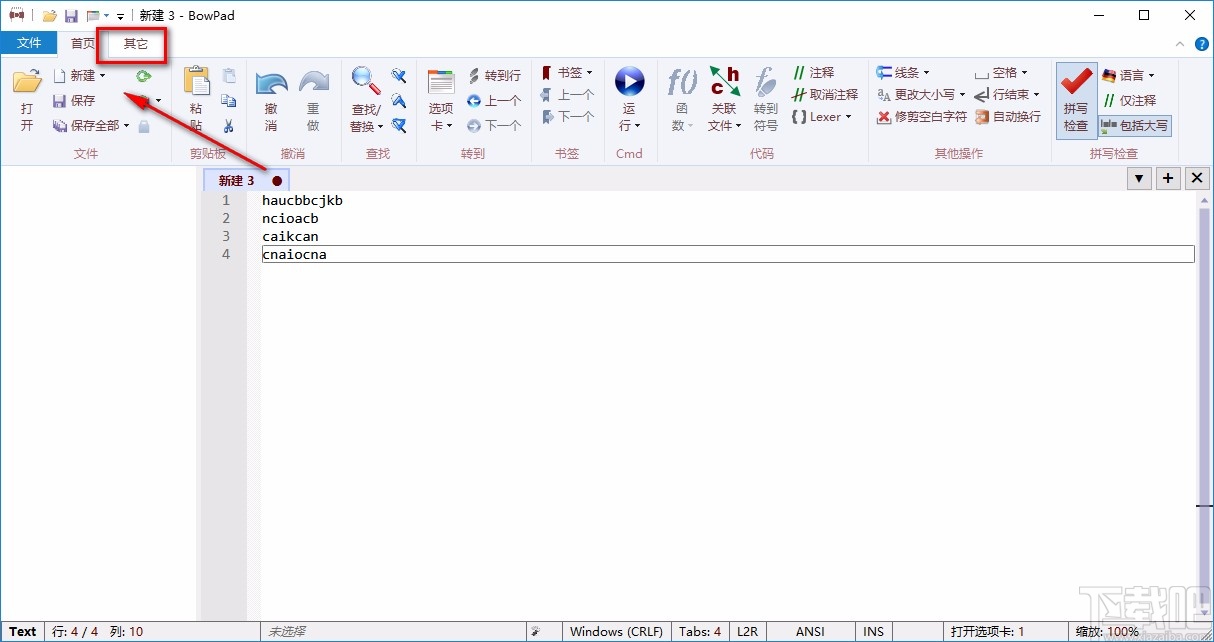Open the quick access toolbar customize arrow
Viewport: 1214px width, 642px height.
coord(120,16)
